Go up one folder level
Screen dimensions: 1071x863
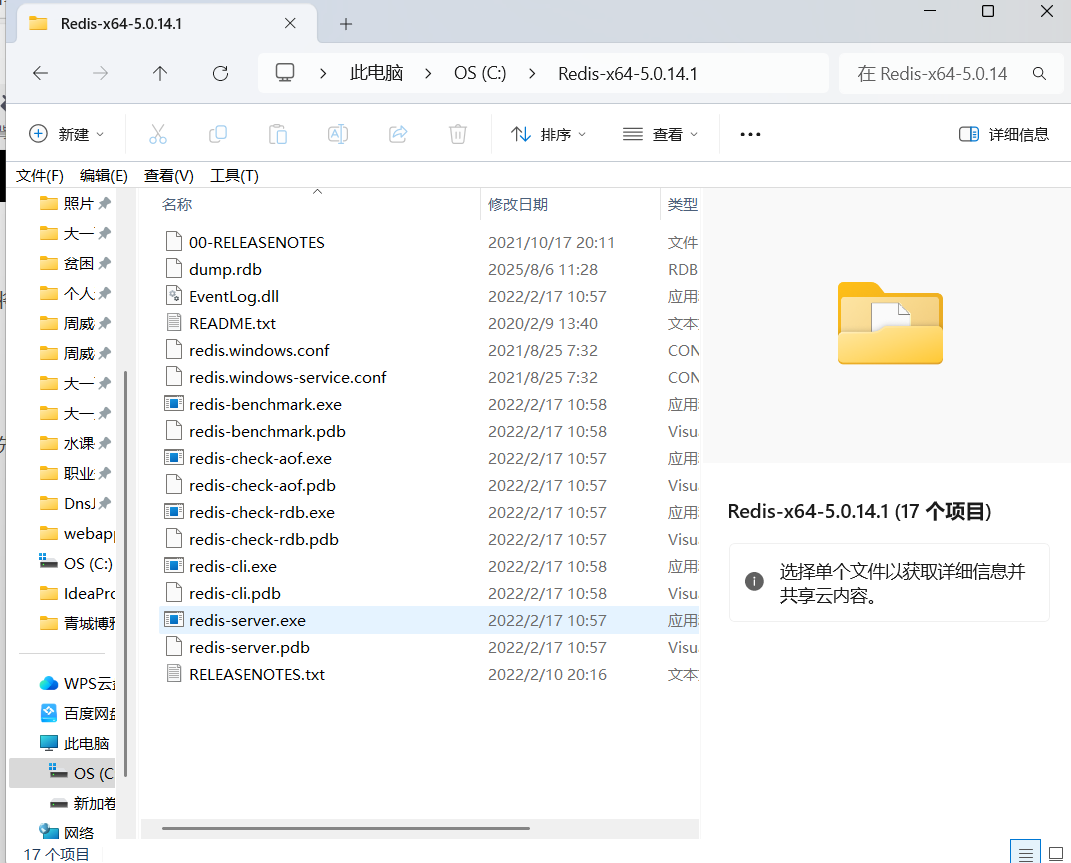[160, 73]
